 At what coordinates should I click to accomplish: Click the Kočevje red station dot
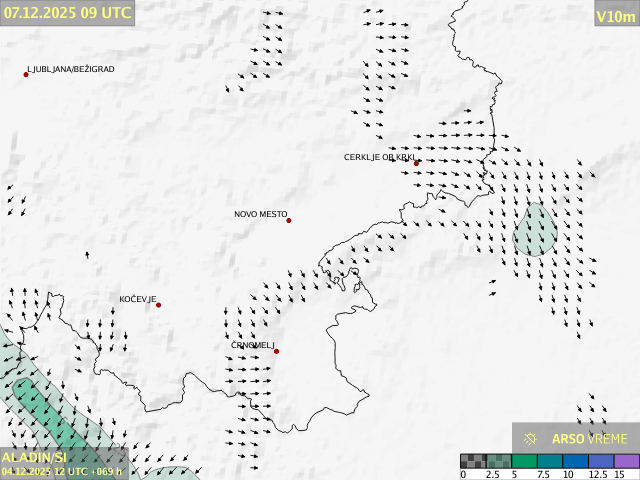tap(158, 305)
